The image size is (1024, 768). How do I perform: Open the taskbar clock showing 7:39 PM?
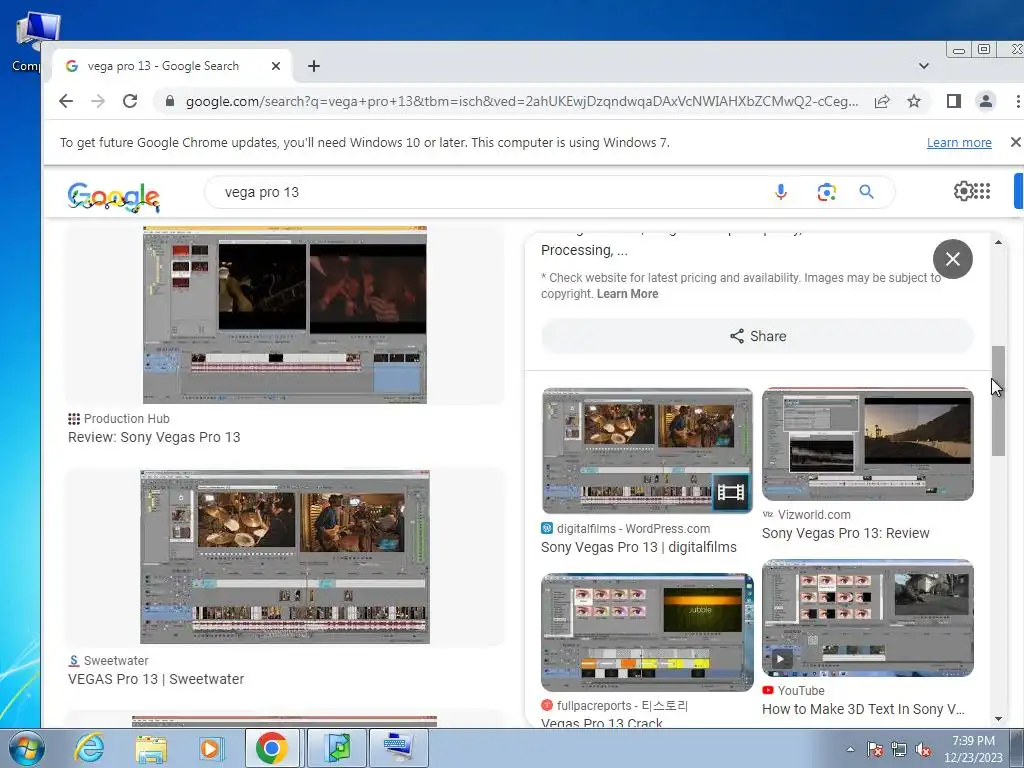(972, 749)
